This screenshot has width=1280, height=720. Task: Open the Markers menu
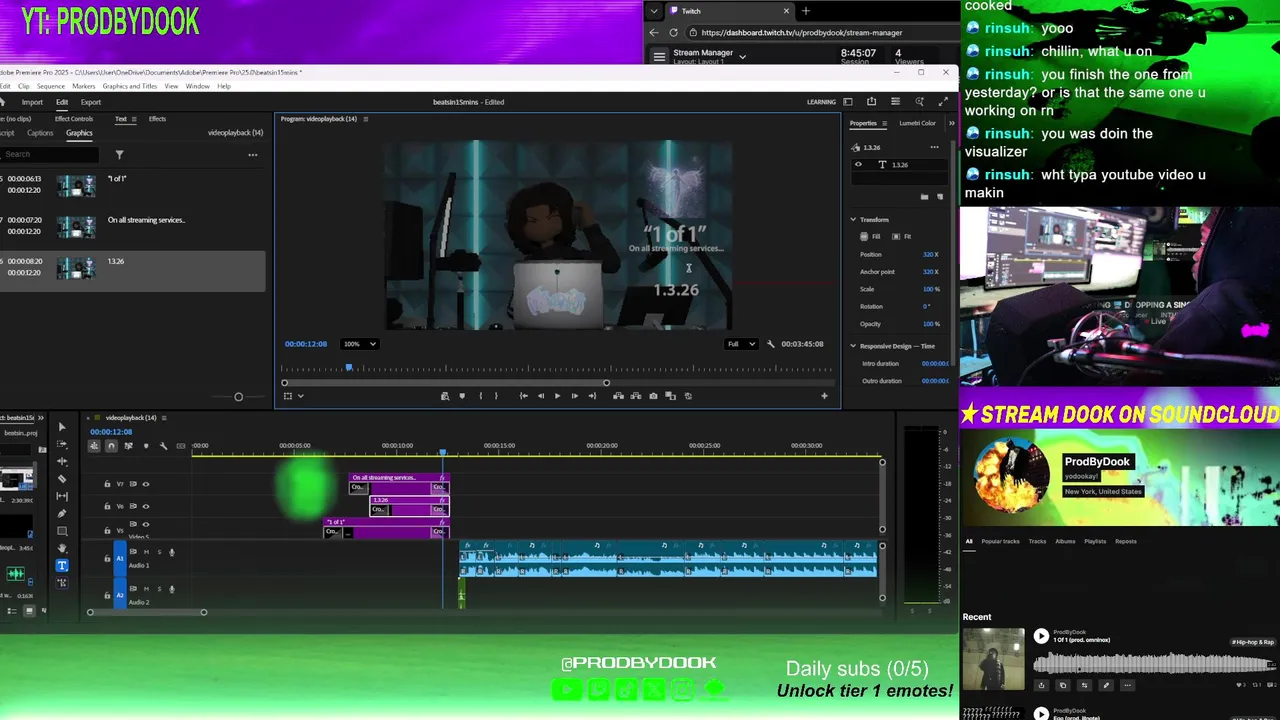pyautogui.click(x=84, y=86)
